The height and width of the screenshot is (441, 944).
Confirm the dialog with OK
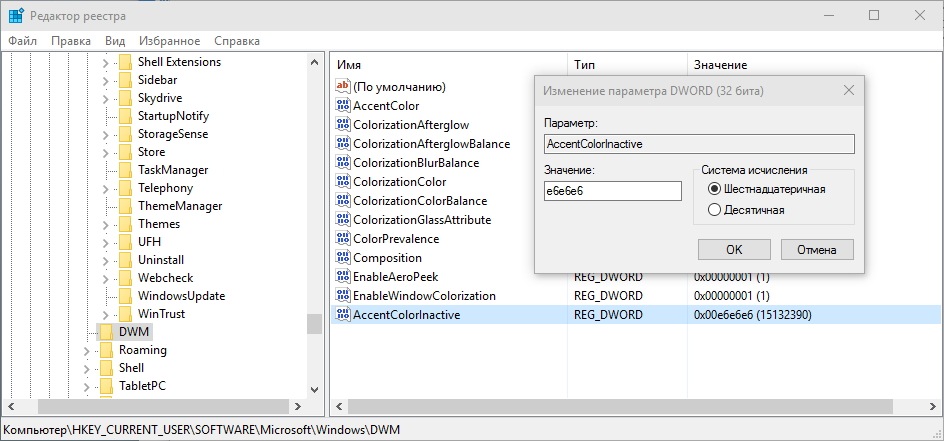[734, 249]
